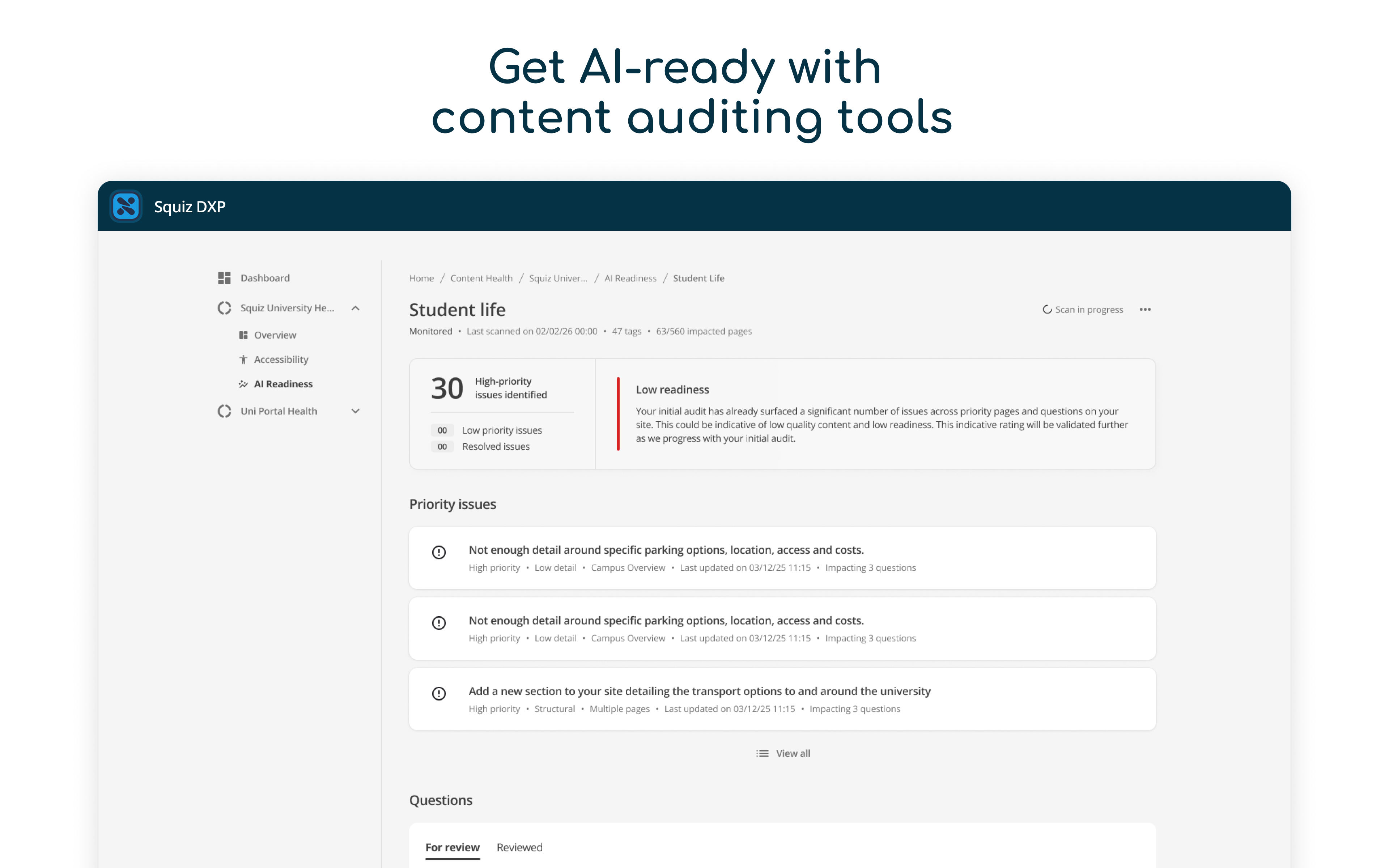Click the Scan in progress spinner

(x=1047, y=310)
